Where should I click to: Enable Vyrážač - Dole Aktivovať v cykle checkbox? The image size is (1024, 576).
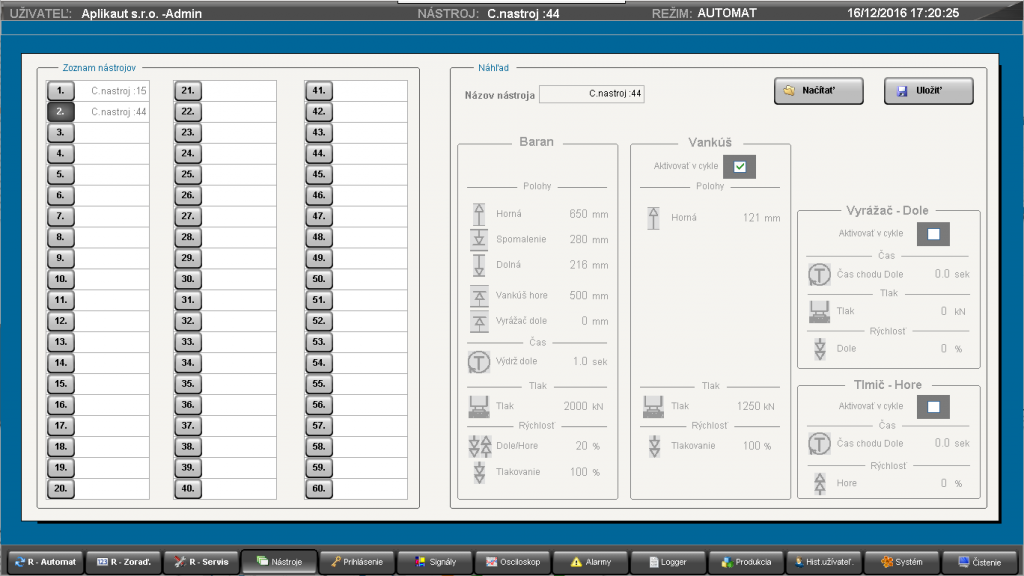[933, 234]
